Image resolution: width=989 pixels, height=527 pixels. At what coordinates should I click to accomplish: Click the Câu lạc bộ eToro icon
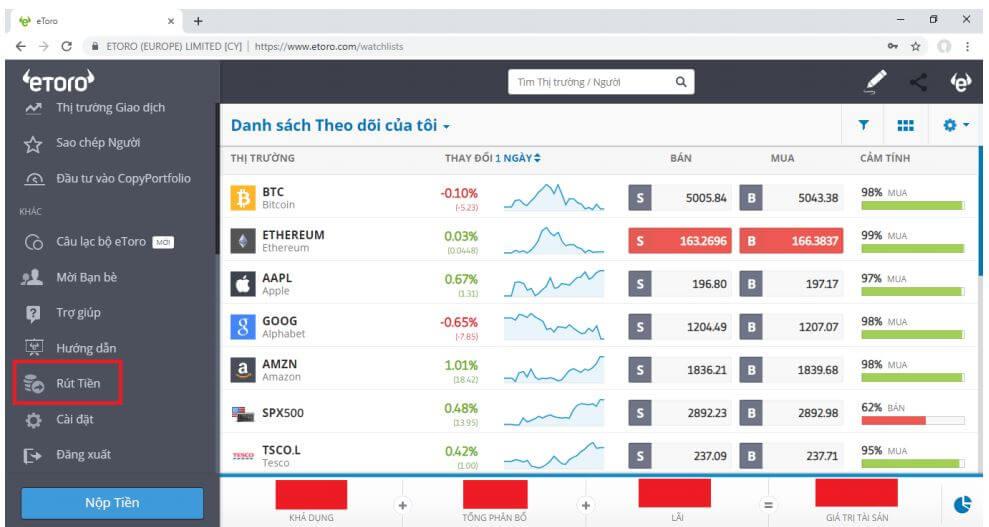point(33,243)
